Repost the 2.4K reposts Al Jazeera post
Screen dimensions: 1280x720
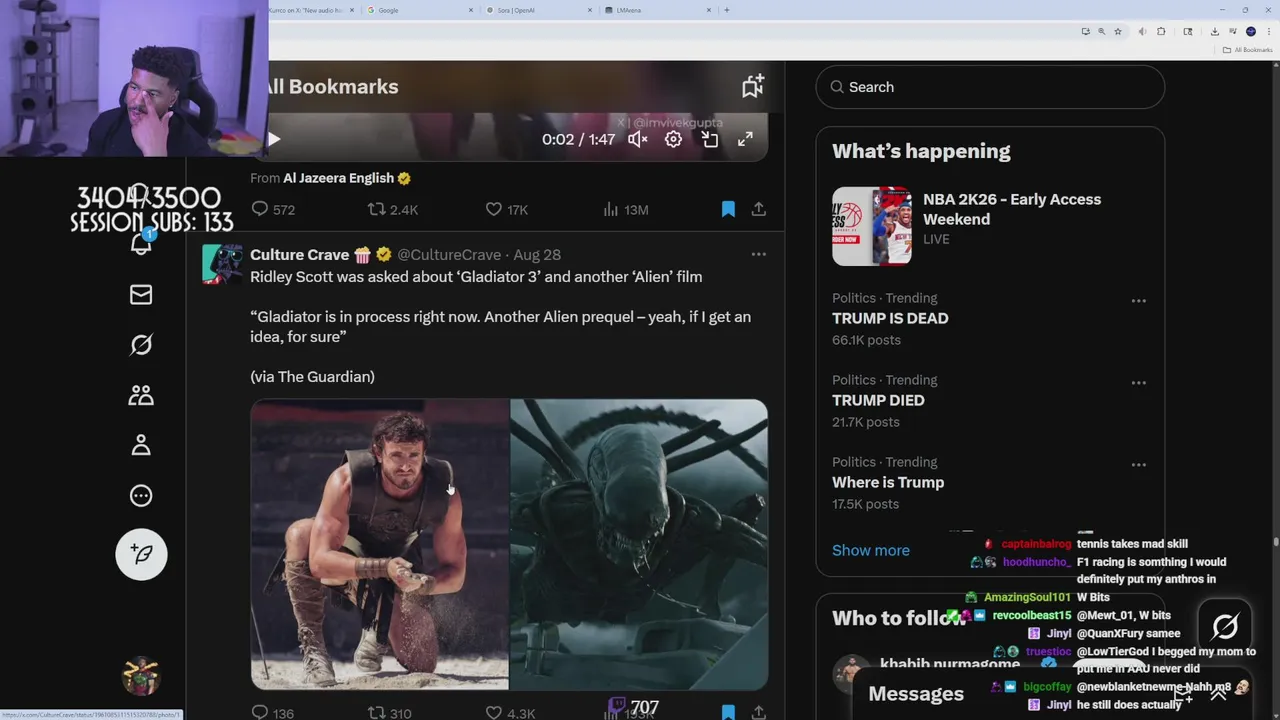392,209
